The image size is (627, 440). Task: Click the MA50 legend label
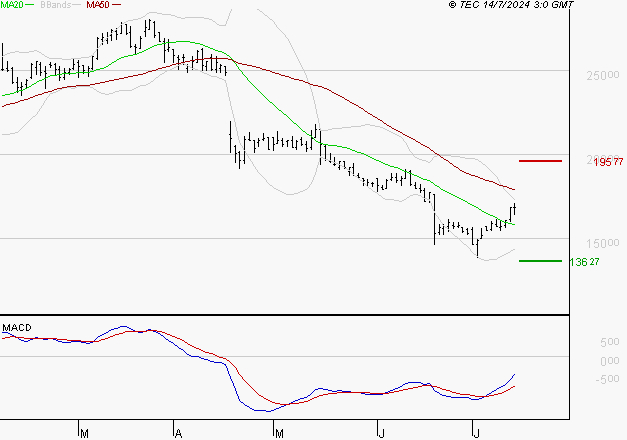click(x=98, y=4)
